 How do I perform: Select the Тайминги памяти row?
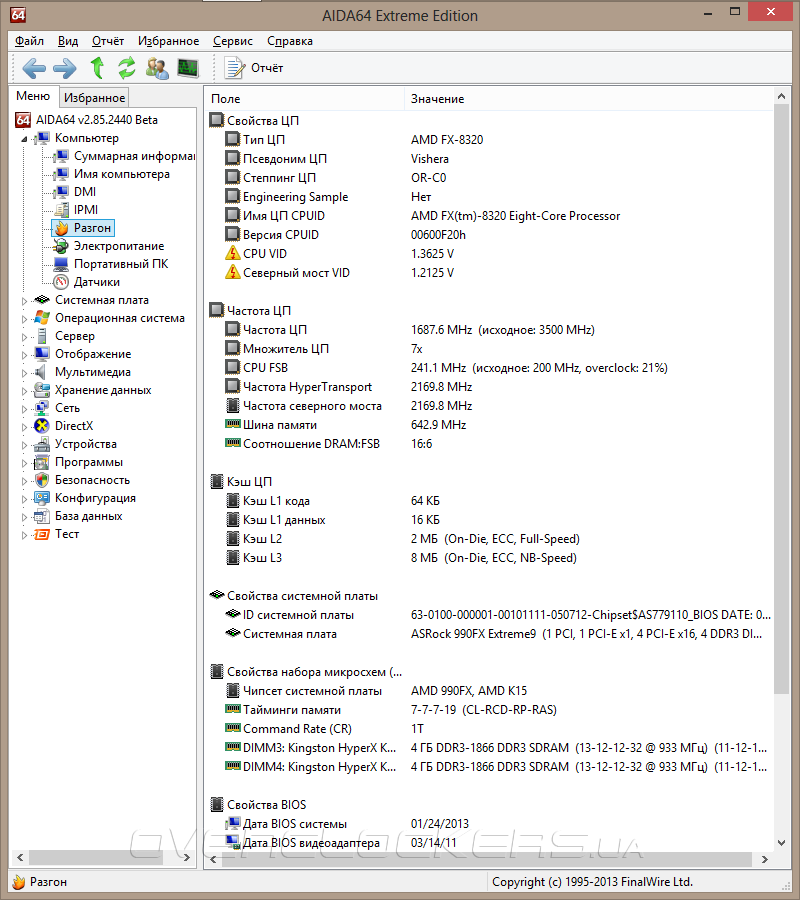(x=488, y=709)
